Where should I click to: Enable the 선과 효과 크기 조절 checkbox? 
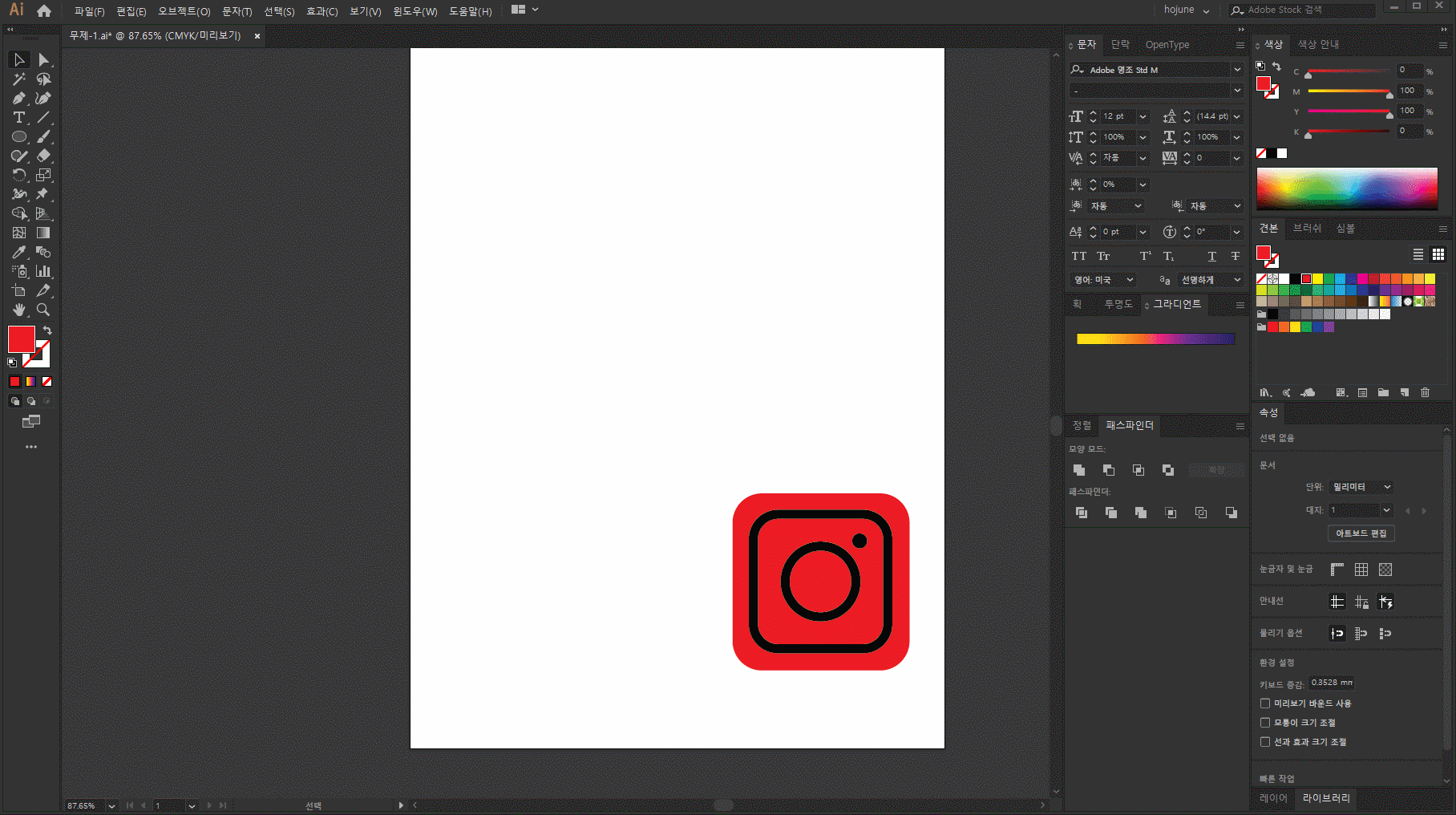1265,742
